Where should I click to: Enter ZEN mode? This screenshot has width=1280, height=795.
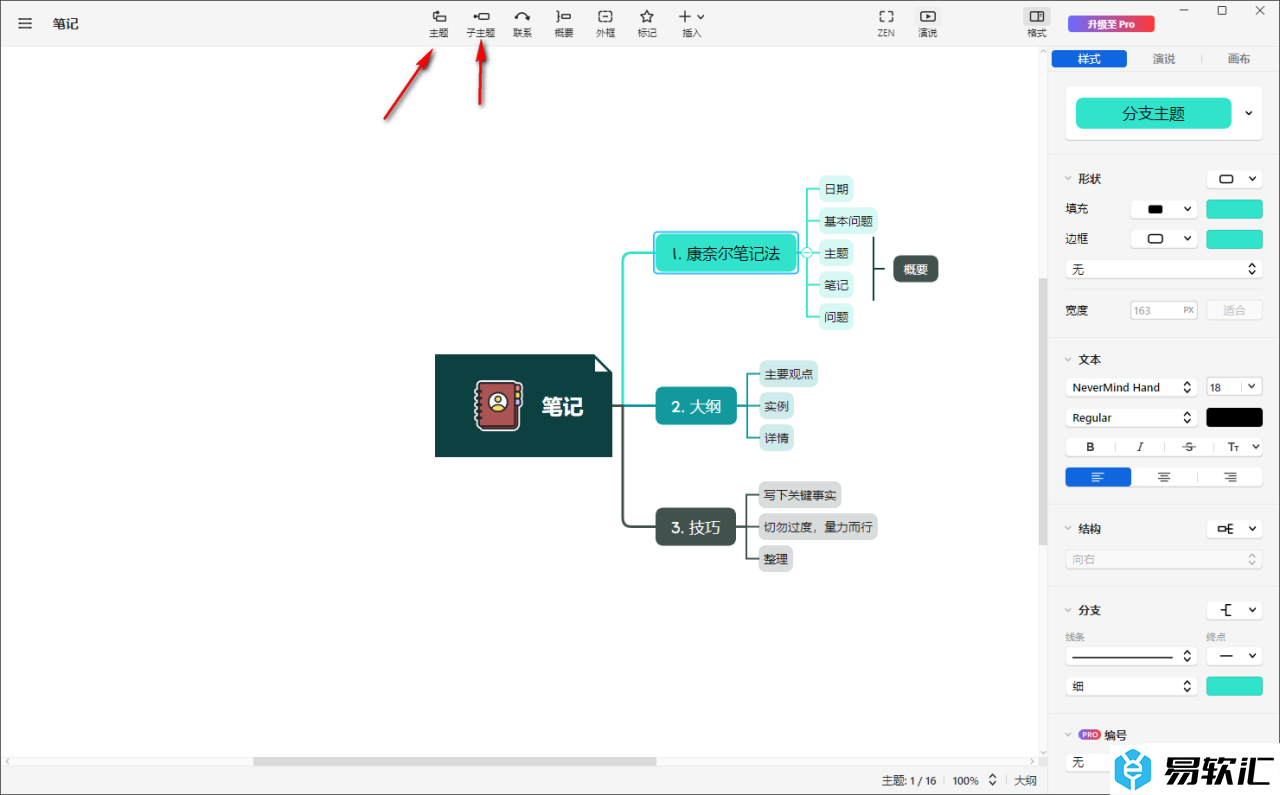[x=886, y=23]
